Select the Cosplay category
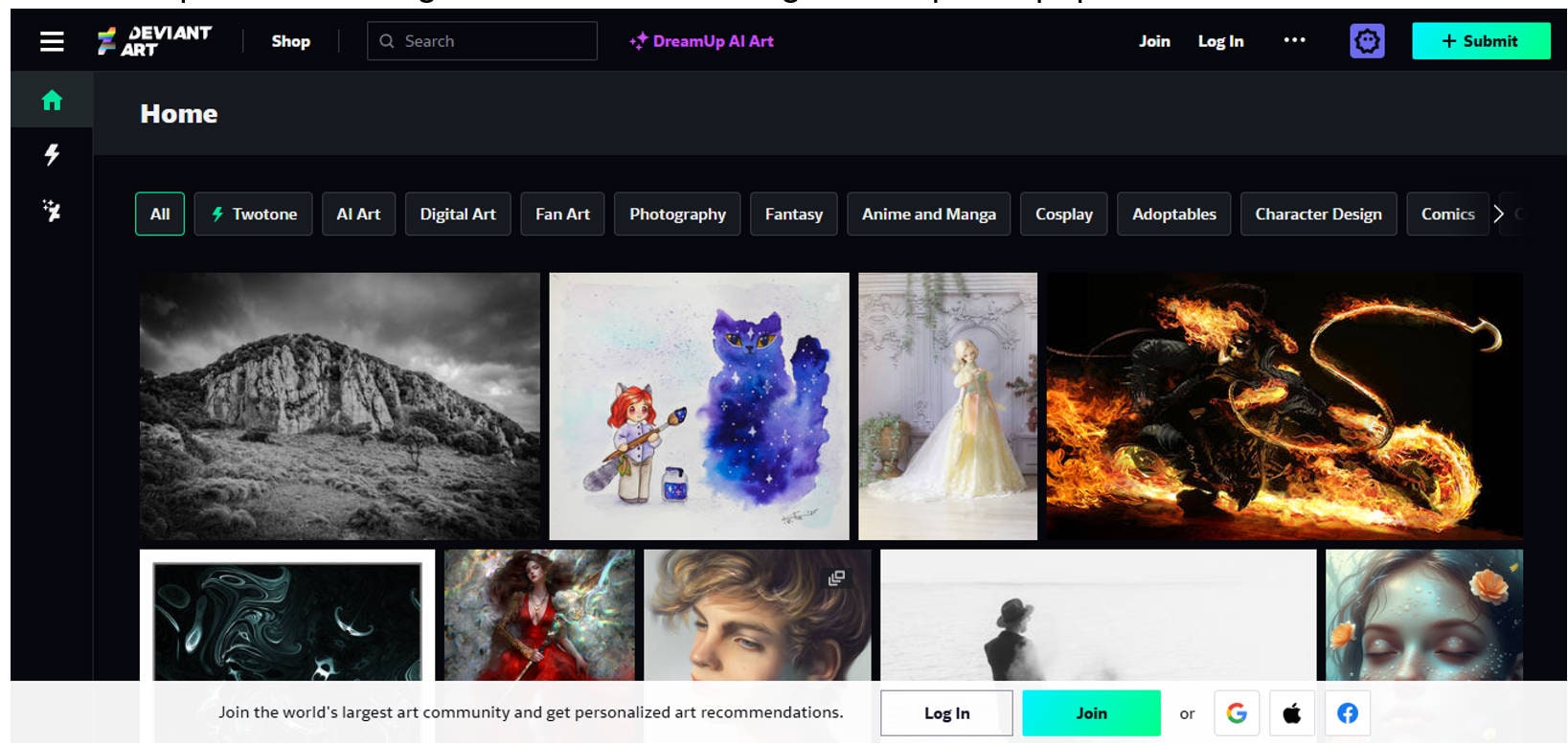This screenshot has height=745, width=1568. pos(1064,214)
